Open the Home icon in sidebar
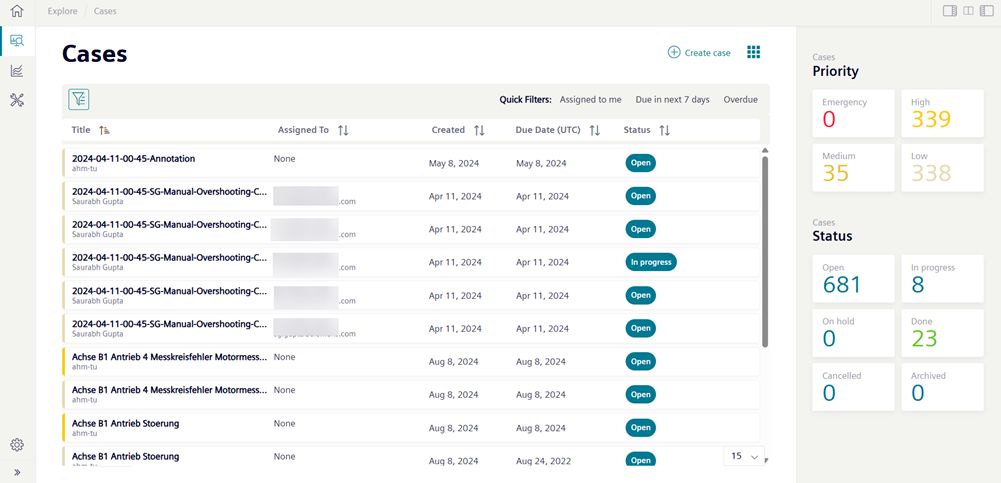The image size is (1001, 483). 17,11
